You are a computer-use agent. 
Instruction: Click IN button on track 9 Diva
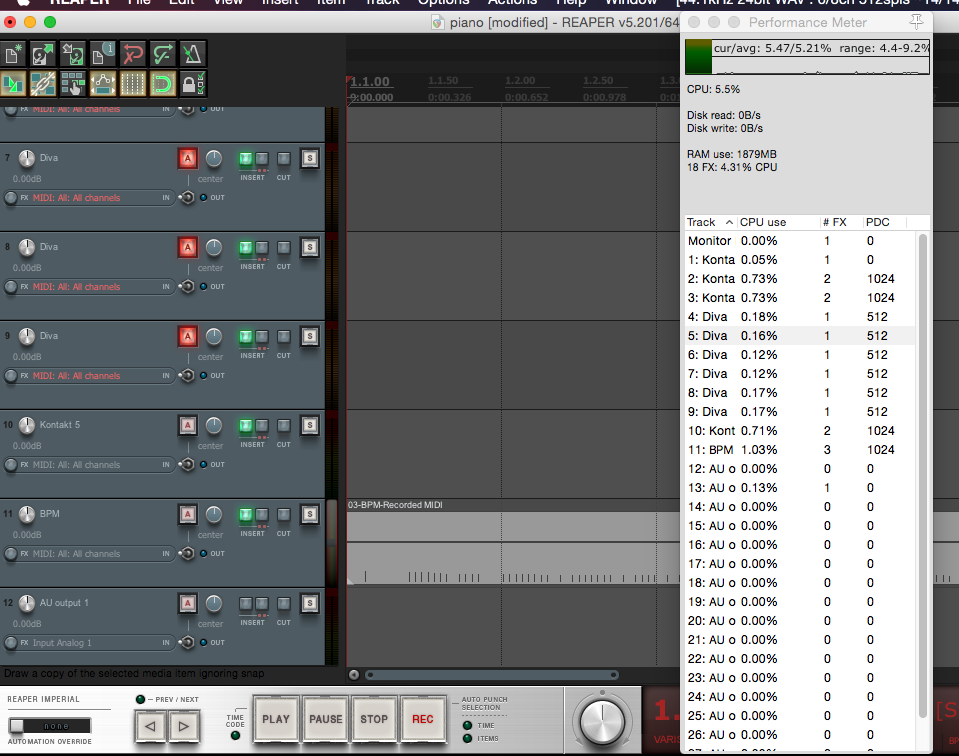166,376
